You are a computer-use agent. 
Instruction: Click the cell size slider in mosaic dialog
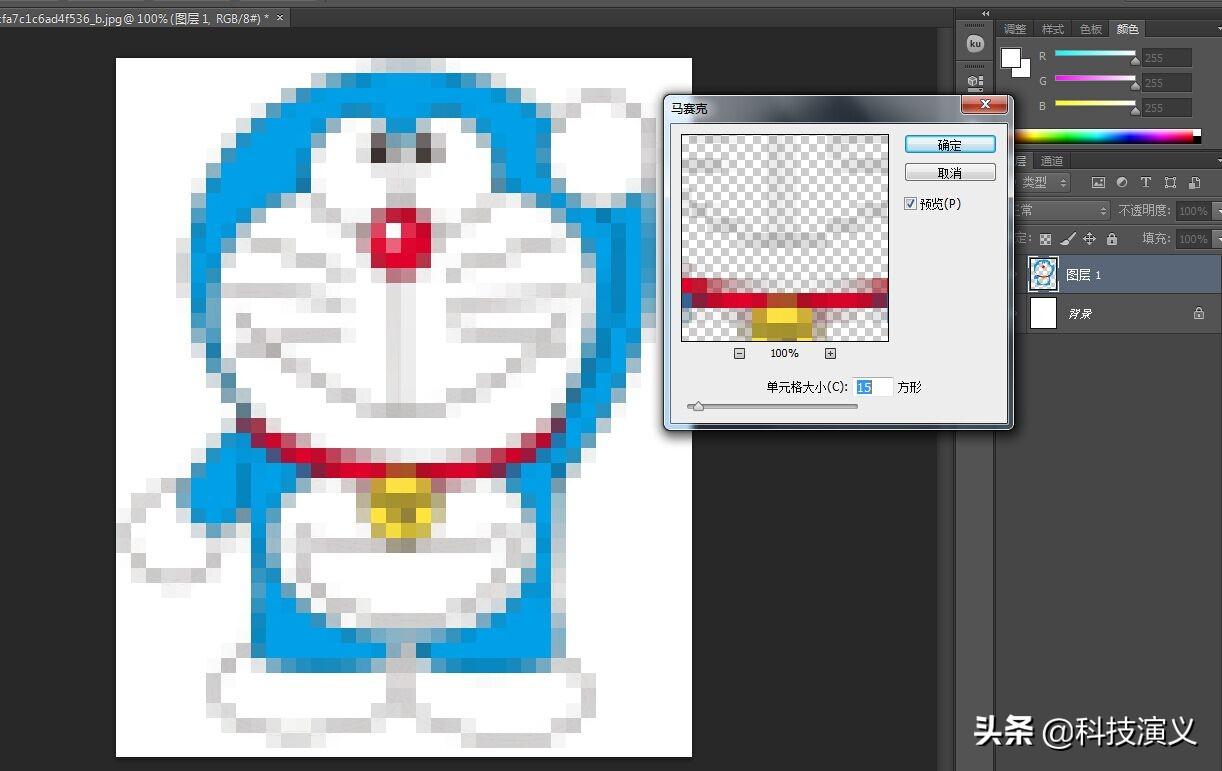771,406
